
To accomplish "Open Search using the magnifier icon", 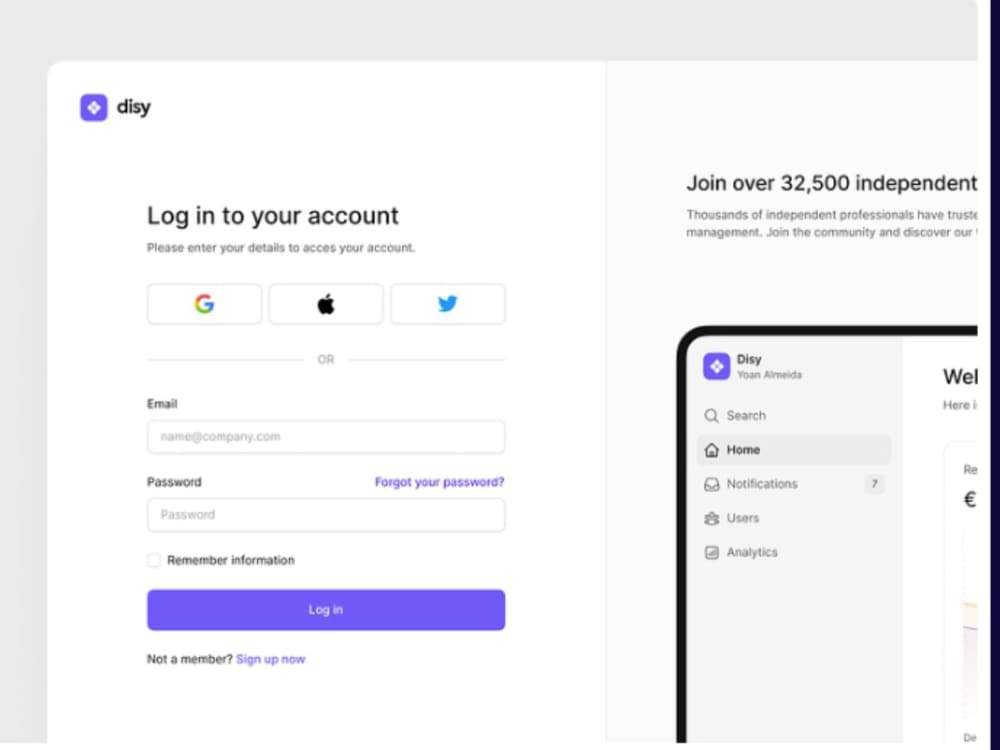I will coord(711,415).
